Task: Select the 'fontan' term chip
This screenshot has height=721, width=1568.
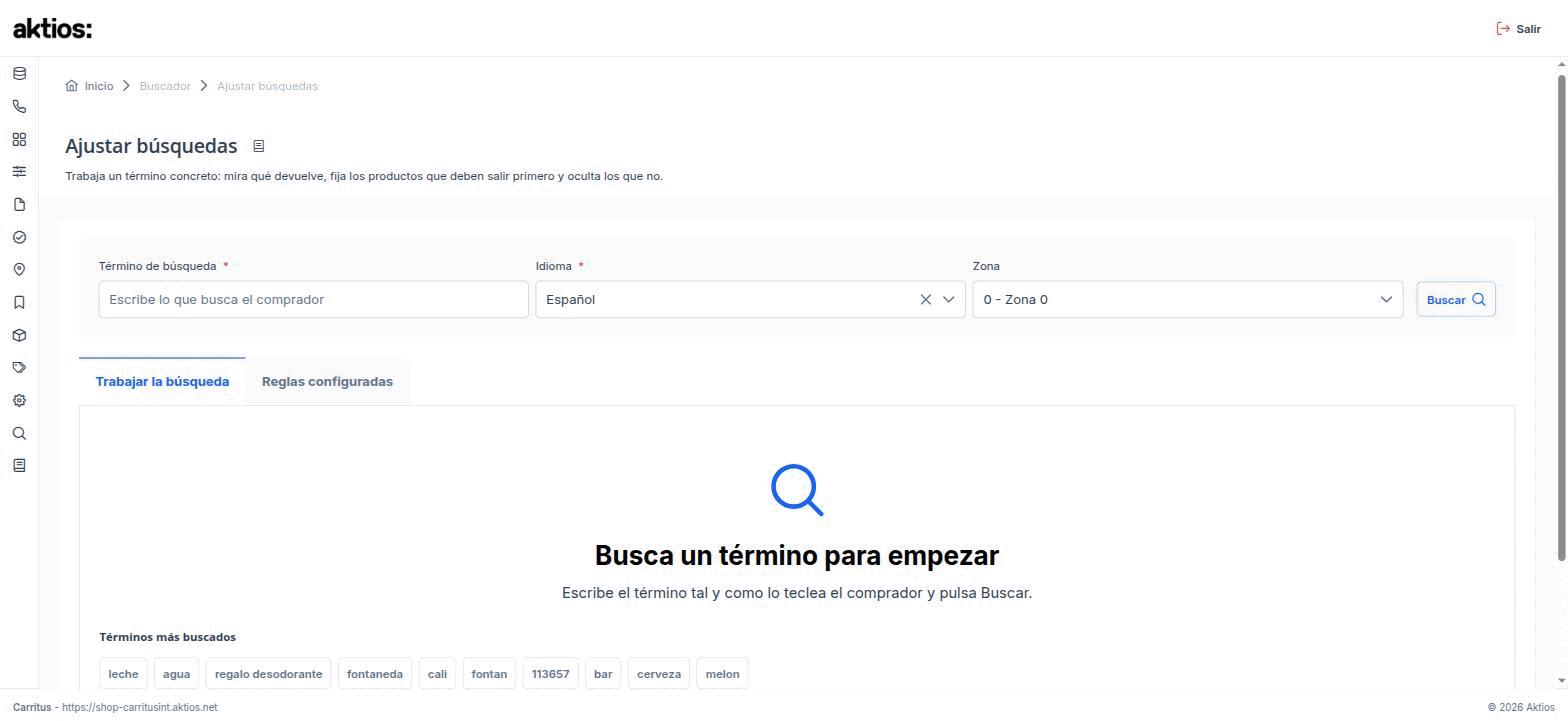Action: pos(489,674)
